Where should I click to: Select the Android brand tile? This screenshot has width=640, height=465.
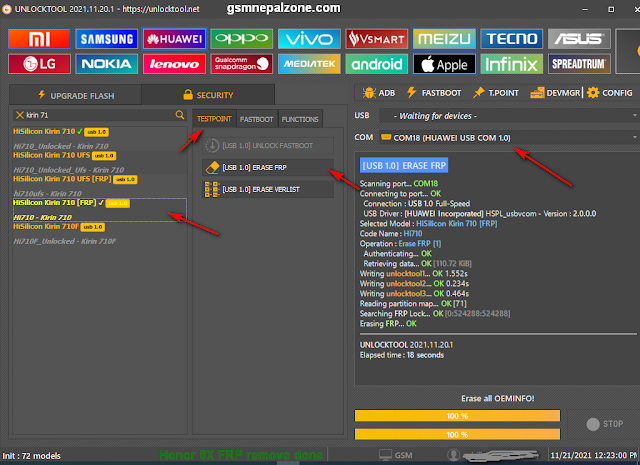coord(377,64)
